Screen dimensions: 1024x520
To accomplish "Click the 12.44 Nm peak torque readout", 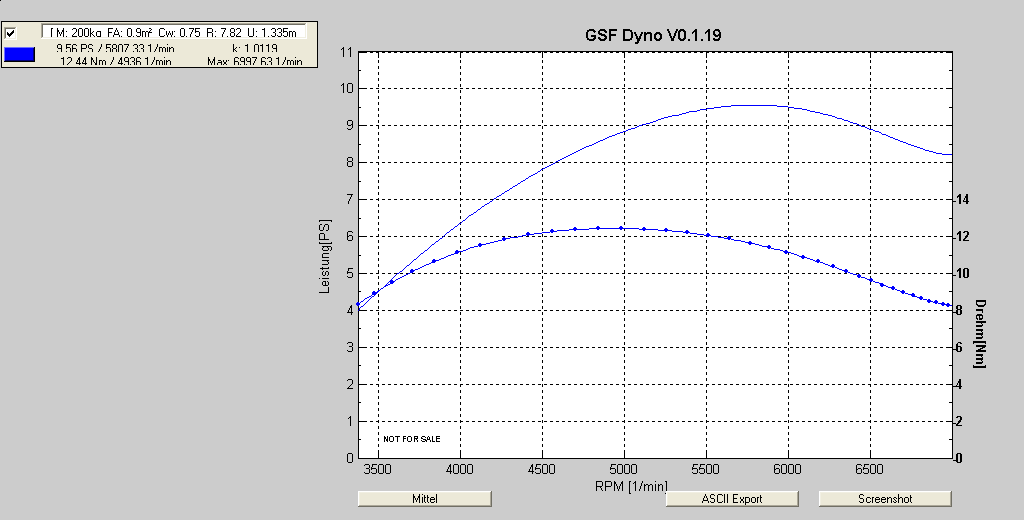I will tap(115, 61).
